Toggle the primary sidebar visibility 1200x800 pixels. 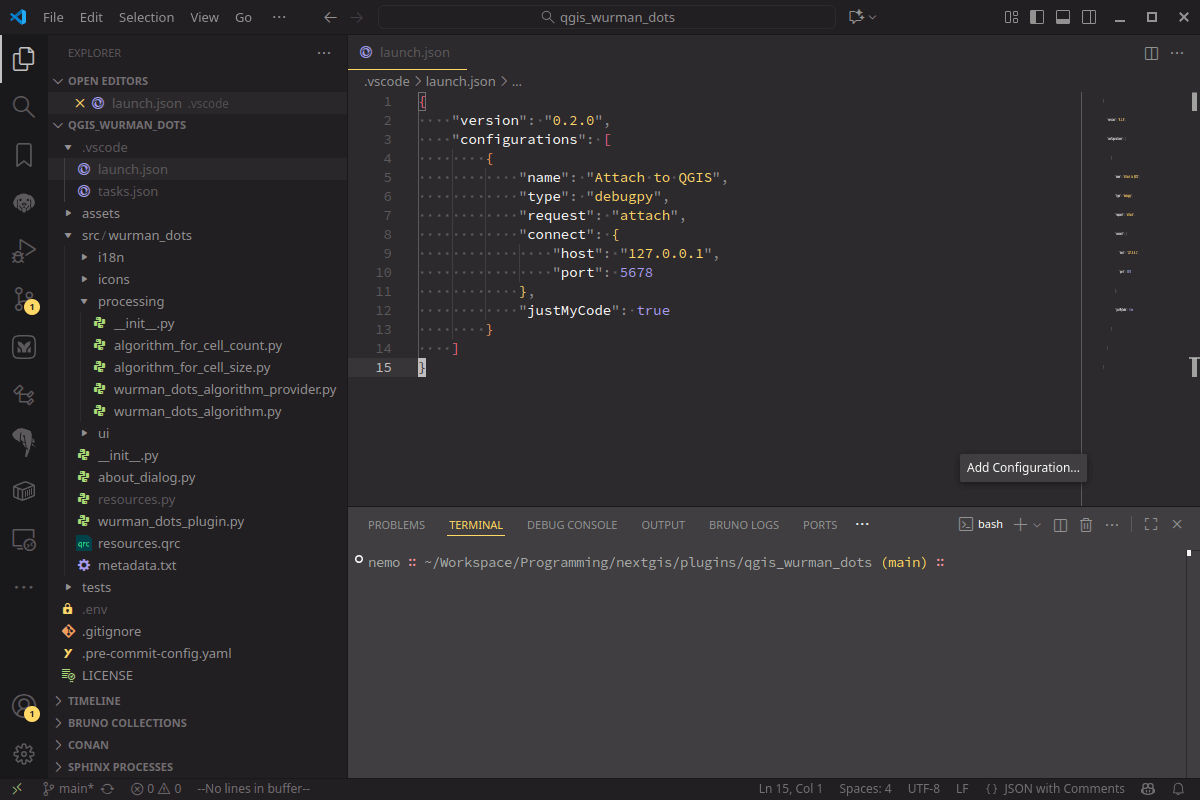(1037, 17)
